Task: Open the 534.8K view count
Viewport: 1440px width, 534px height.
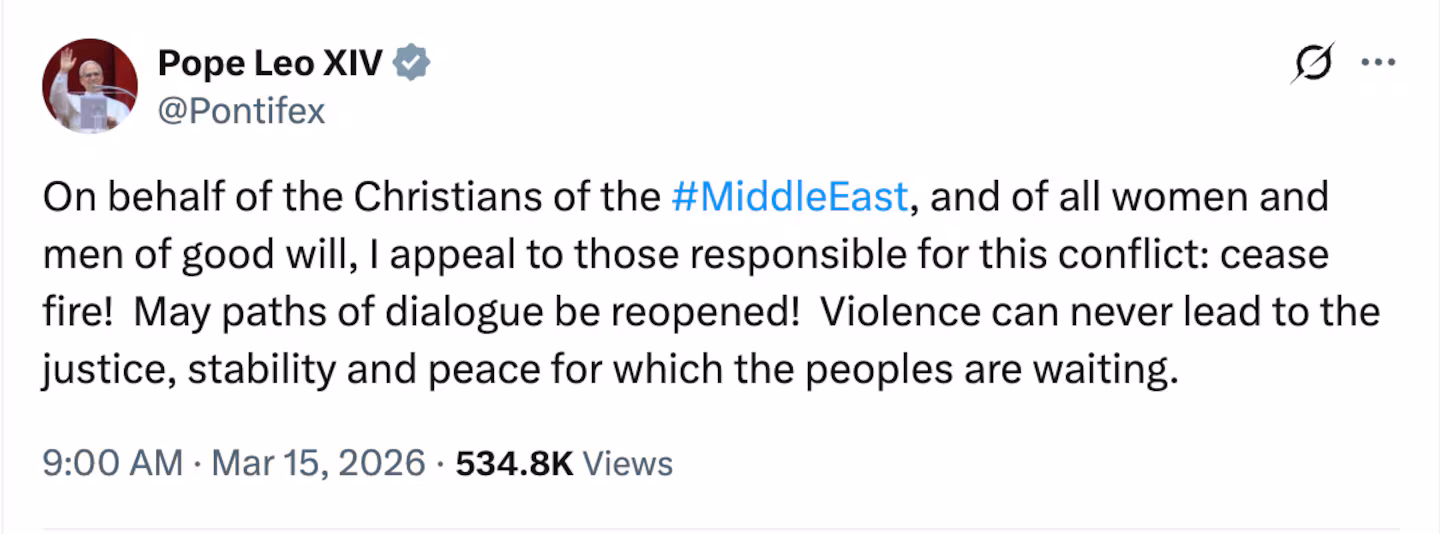Action: tap(514, 463)
